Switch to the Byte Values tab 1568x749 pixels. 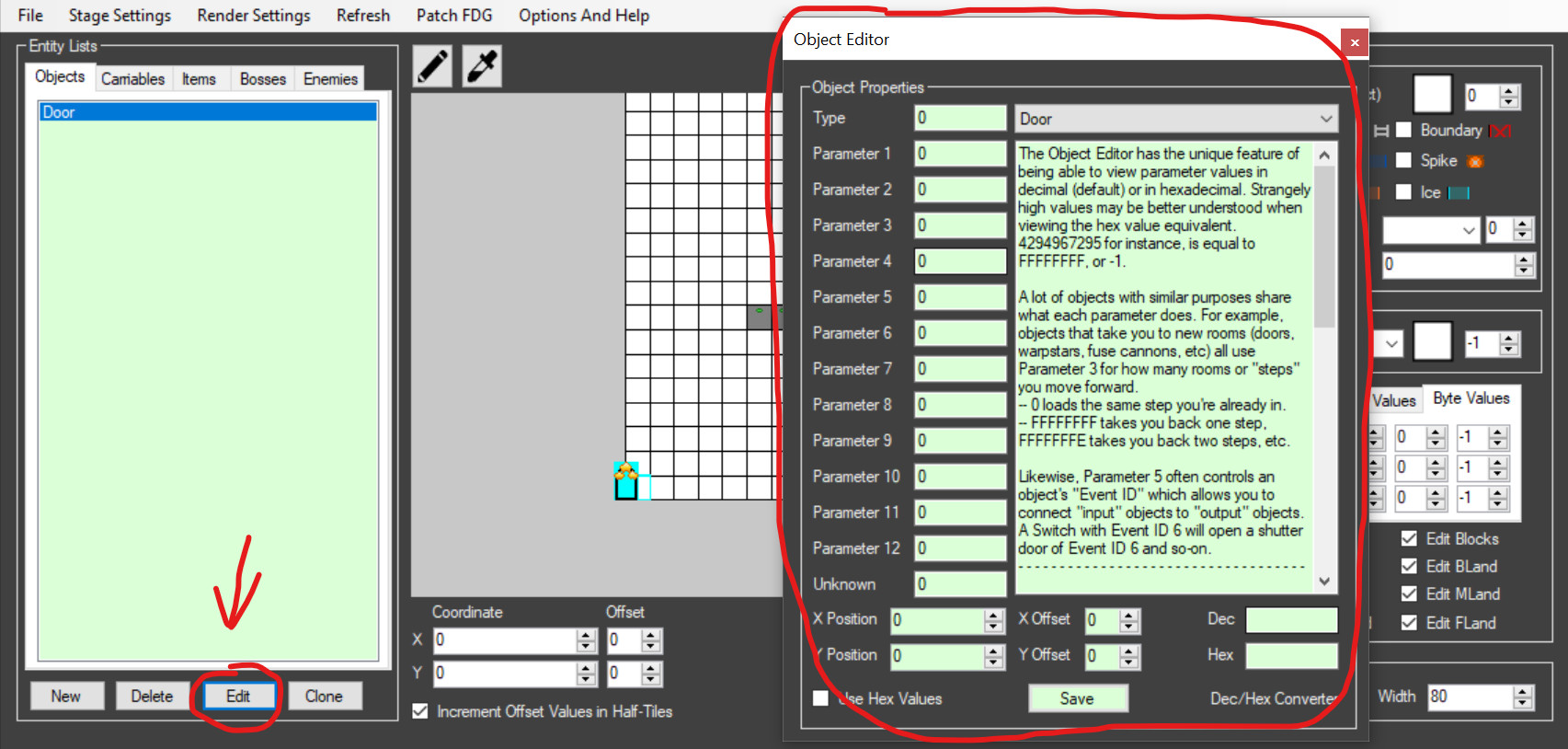click(x=1471, y=398)
